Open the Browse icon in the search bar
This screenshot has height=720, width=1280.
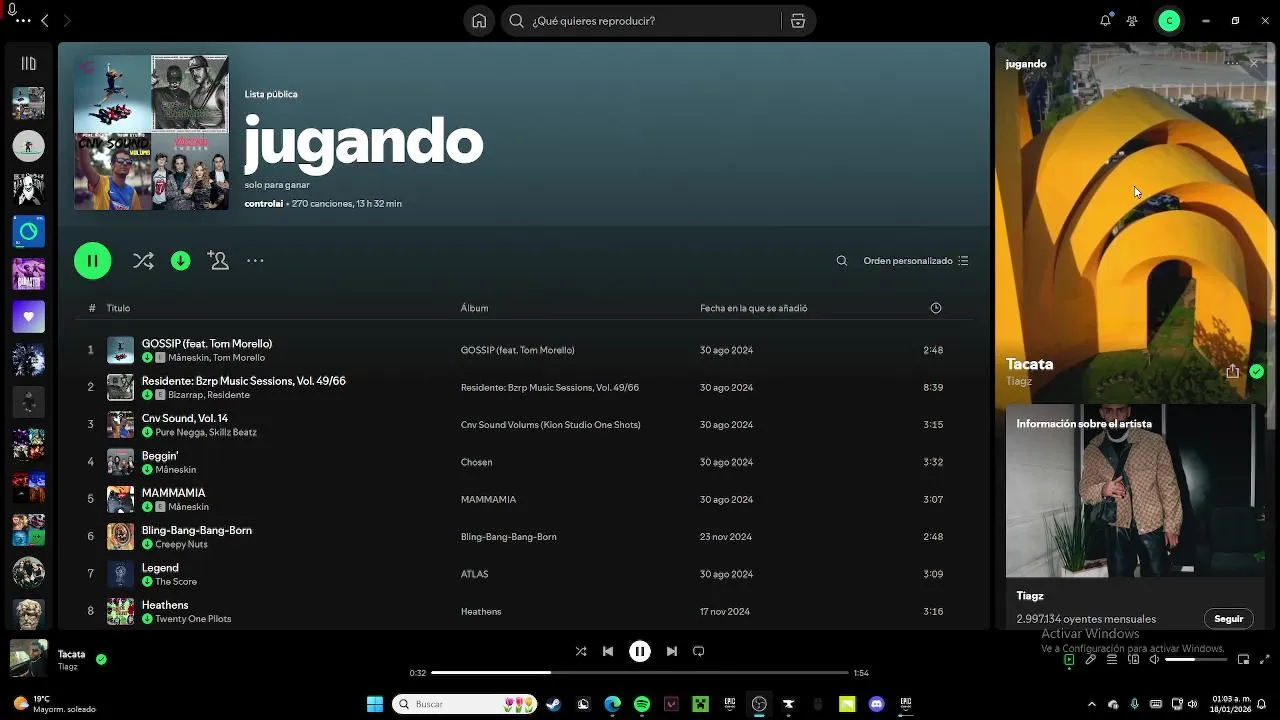[x=797, y=21]
